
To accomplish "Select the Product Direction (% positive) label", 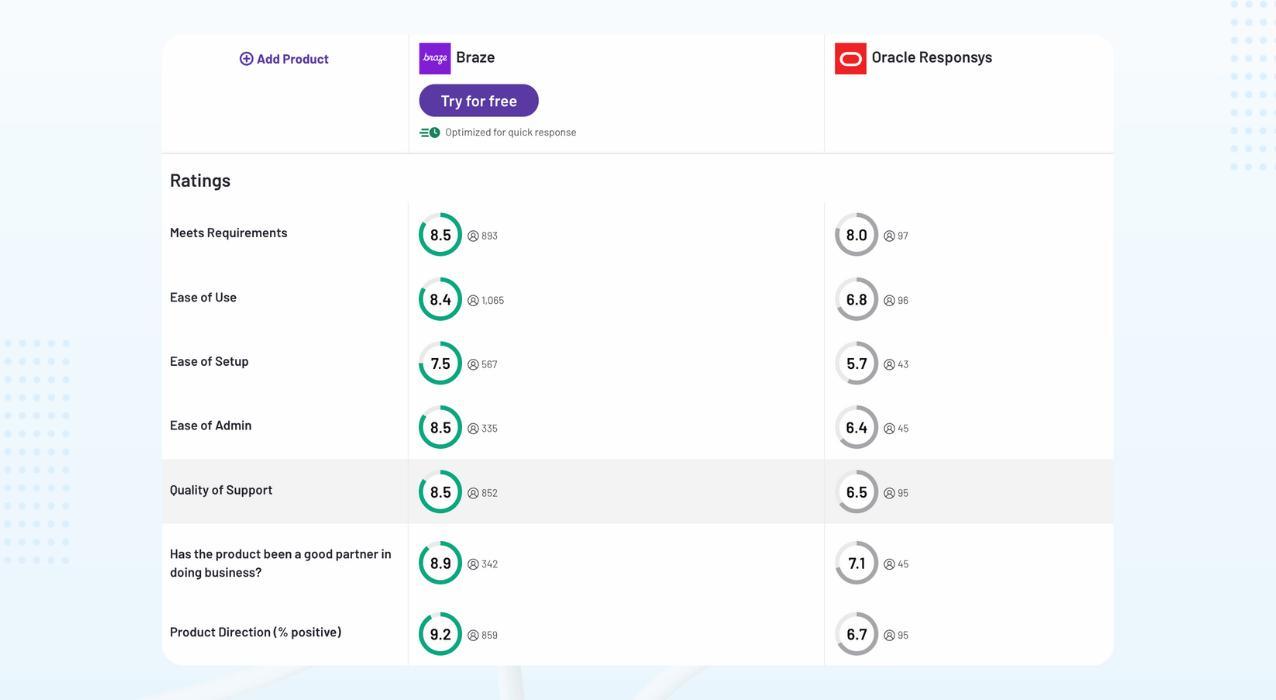I will point(255,632).
